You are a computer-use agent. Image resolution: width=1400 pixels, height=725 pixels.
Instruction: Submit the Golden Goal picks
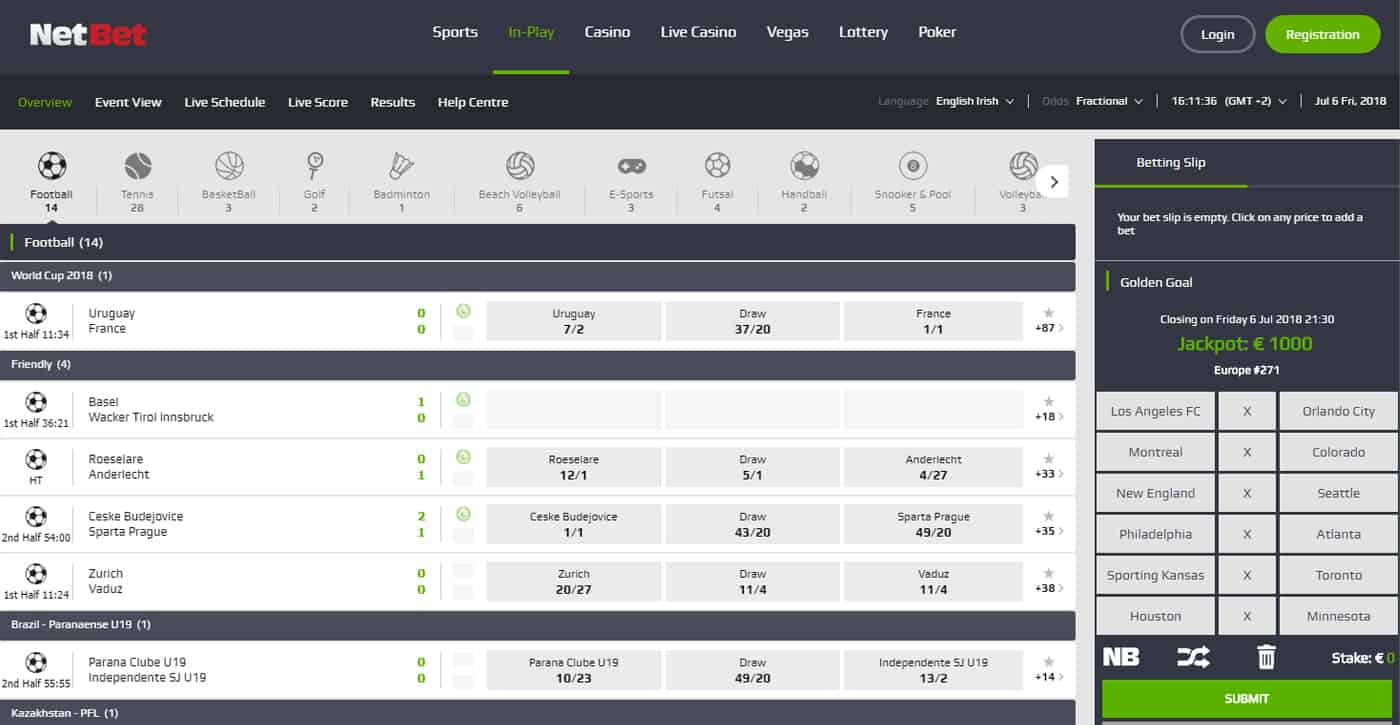tap(1246, 699)
